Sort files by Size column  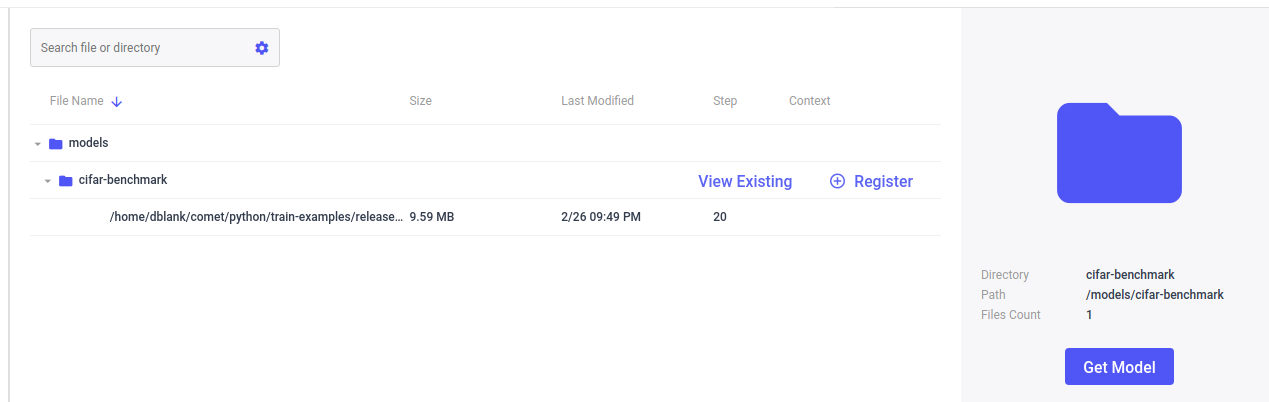421,101
